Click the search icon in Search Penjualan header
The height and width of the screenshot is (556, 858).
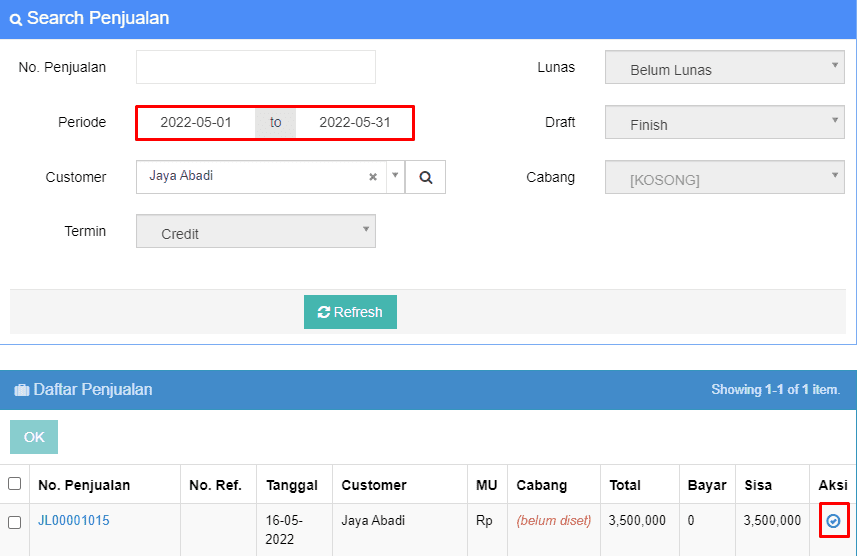(15, 19)
